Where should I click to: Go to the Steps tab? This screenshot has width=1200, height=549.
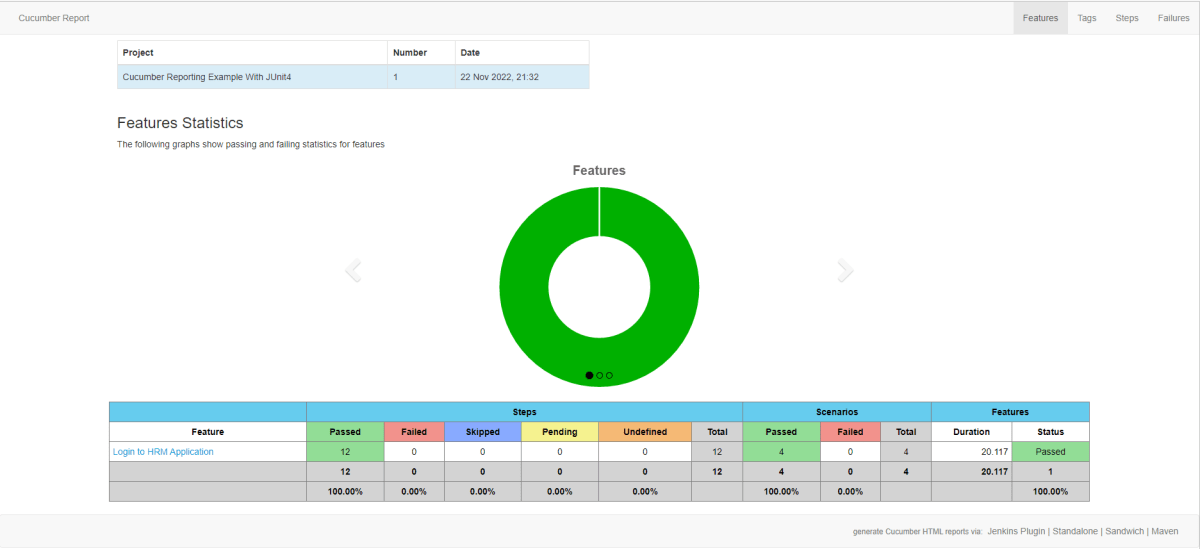click(x=1127, y=18)
